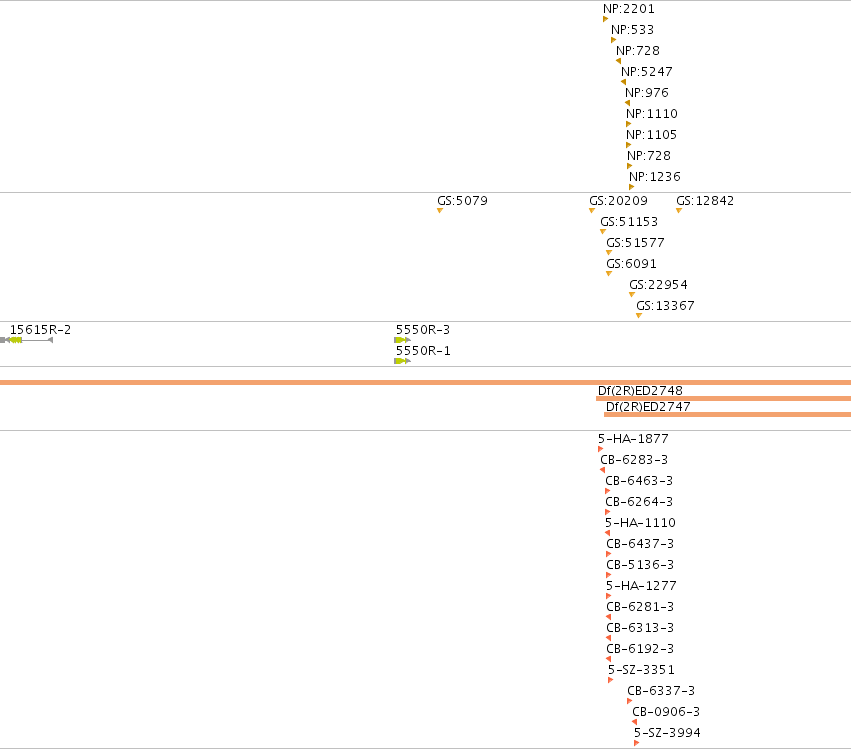Select the GS:5079 insertion label
The height and width of the screenshot is (749, 851).
tap(462, 201)
